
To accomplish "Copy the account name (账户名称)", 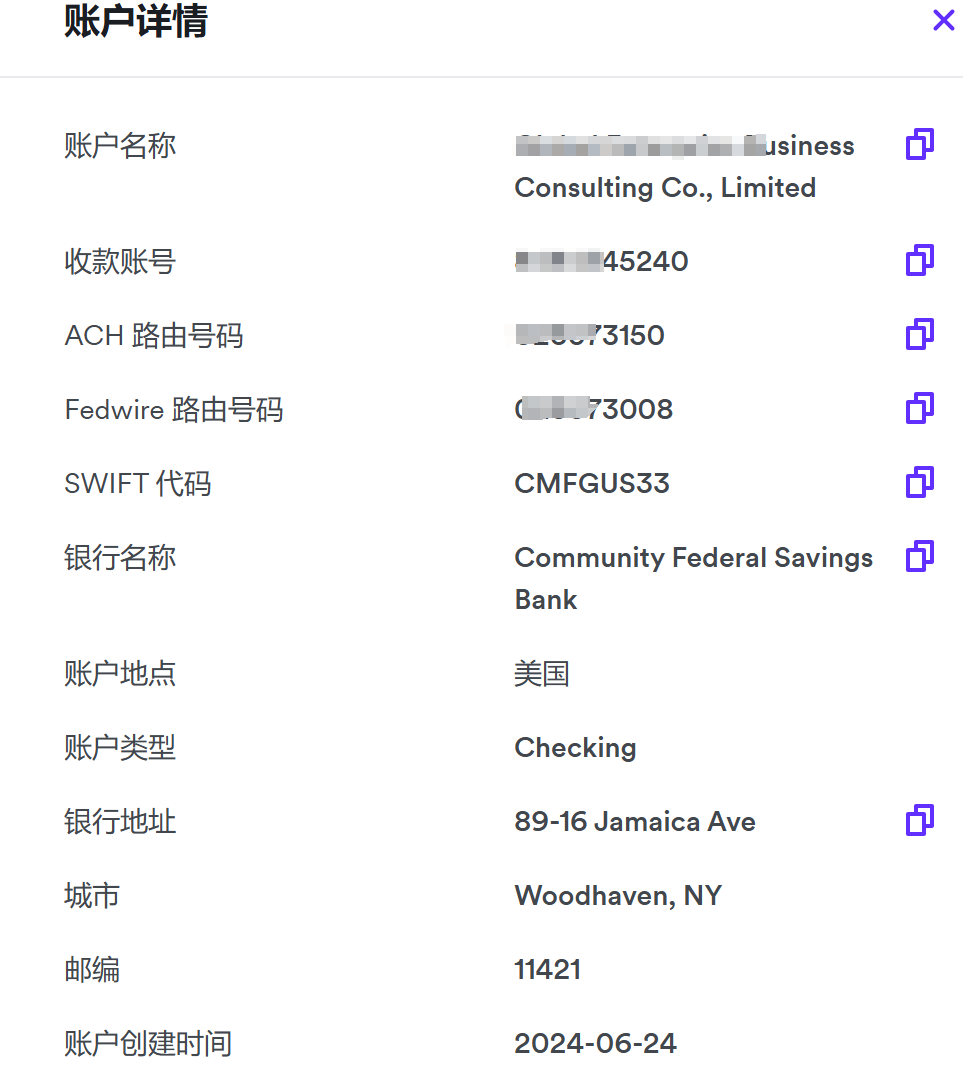I will pyautogui.click(x=919, y=145).
